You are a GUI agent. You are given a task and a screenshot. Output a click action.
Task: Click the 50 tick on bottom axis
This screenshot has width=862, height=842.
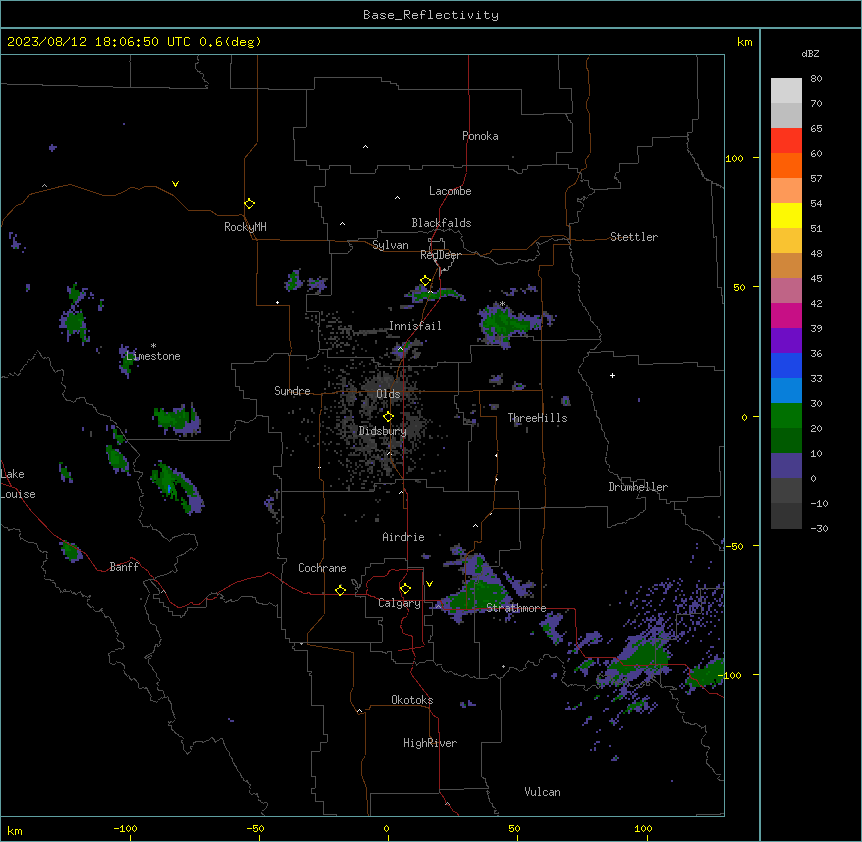pyautogui.click(x=514, y=828)
